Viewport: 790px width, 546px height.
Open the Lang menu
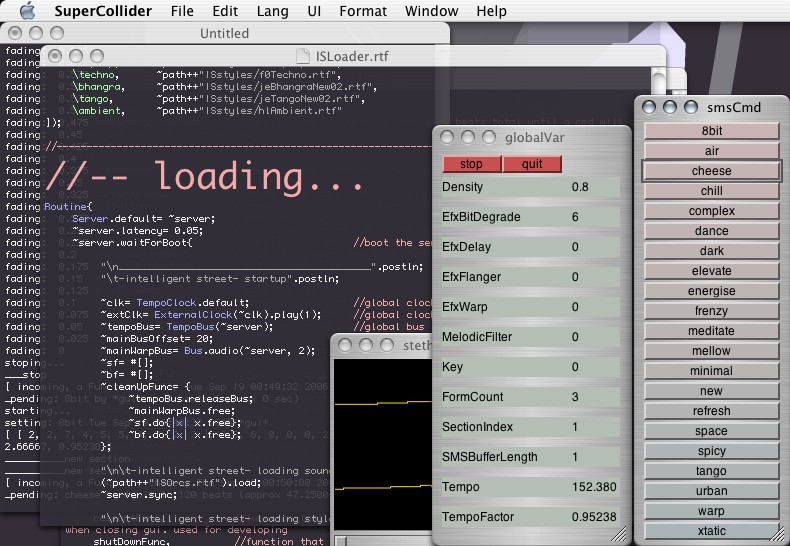tap(273, 11)
